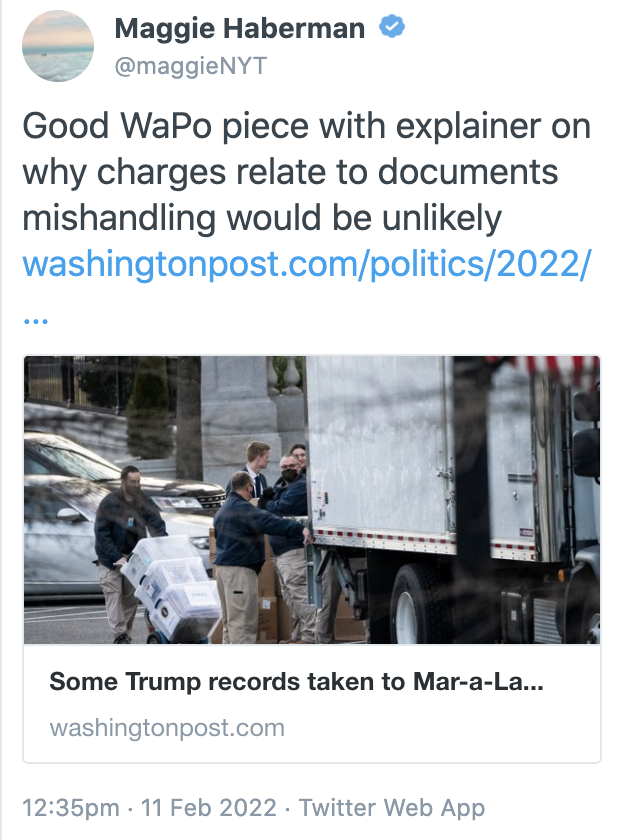This screenshot has height=840, width=620.
Task: Open Maggie Haberman's profile avatar
Action: [x=58, y=46]
